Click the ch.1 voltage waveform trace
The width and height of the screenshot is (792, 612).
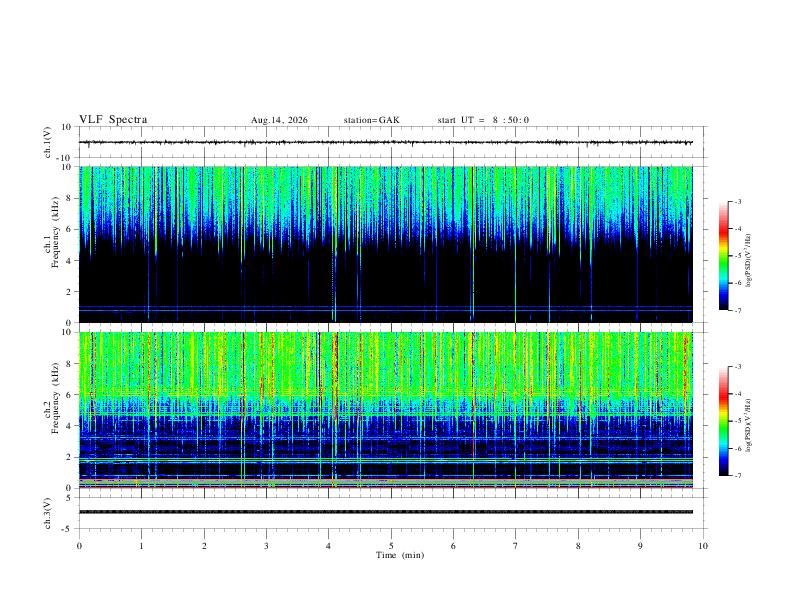386,142
